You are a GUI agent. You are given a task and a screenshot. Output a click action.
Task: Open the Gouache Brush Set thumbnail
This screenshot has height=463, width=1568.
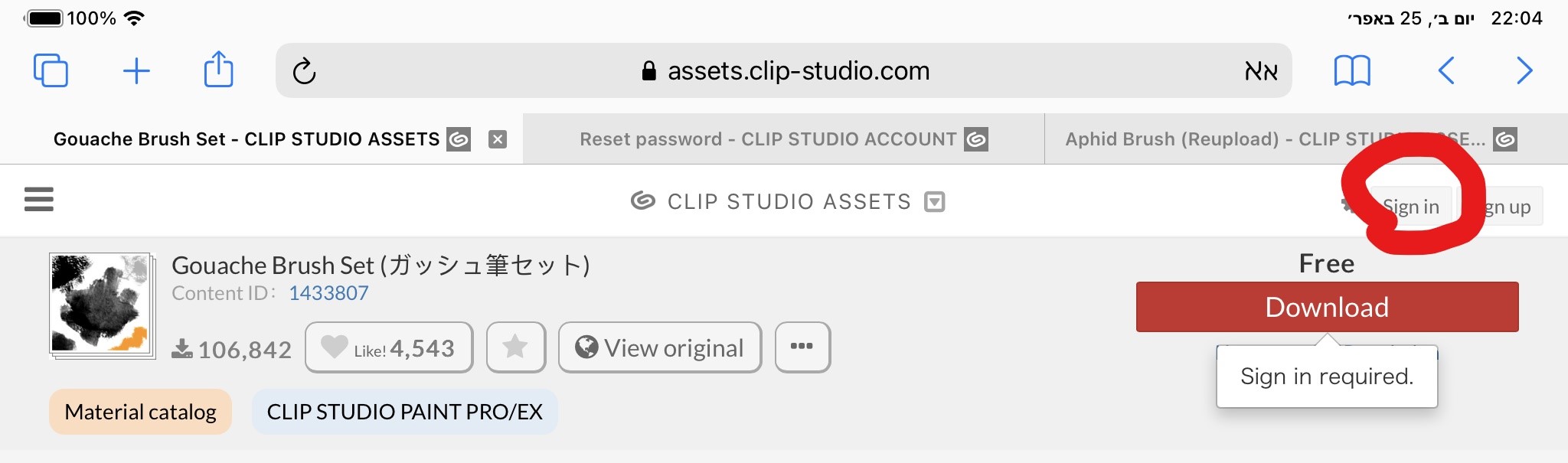coord(102,305)
